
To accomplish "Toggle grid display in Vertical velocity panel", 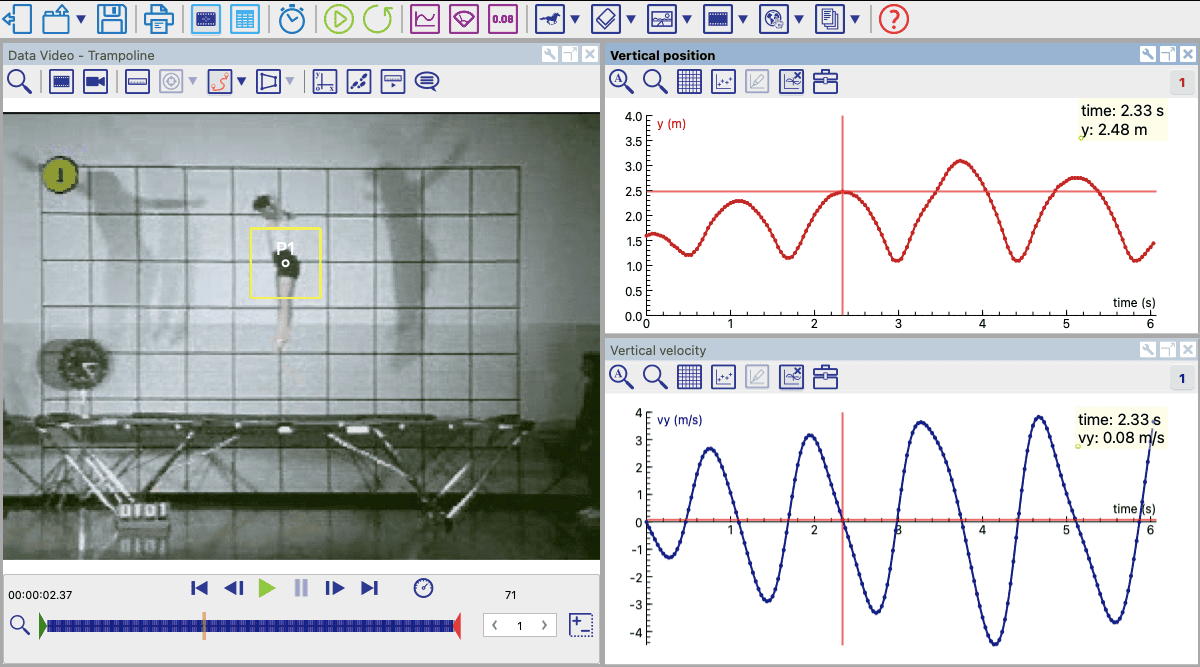I will tap(689, 376).
